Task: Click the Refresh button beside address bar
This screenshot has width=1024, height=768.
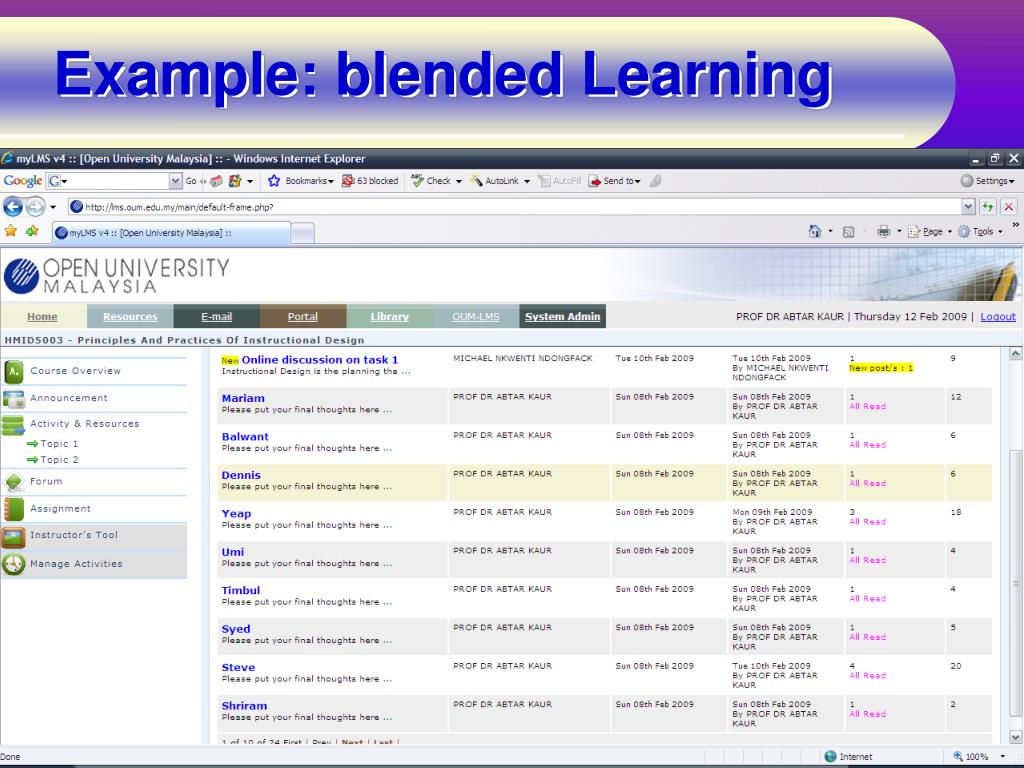Action: pos(987,207)
